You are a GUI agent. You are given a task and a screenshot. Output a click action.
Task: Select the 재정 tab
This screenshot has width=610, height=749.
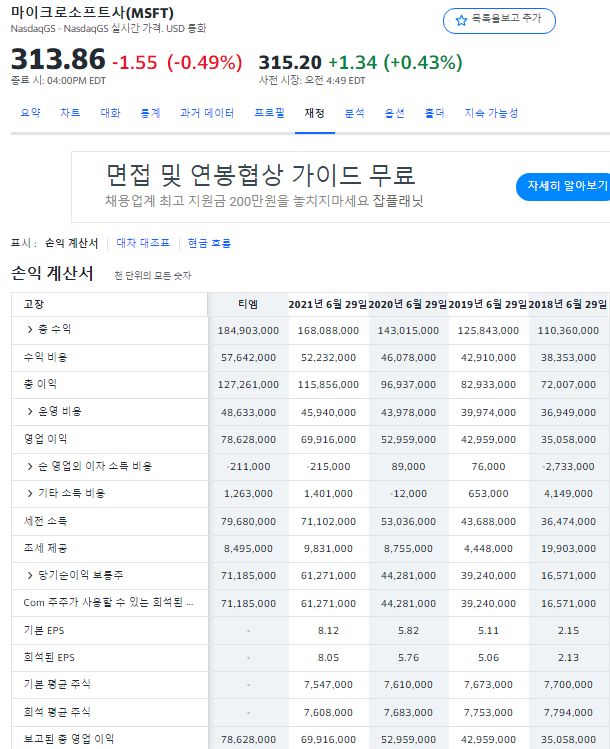(315, 113)
